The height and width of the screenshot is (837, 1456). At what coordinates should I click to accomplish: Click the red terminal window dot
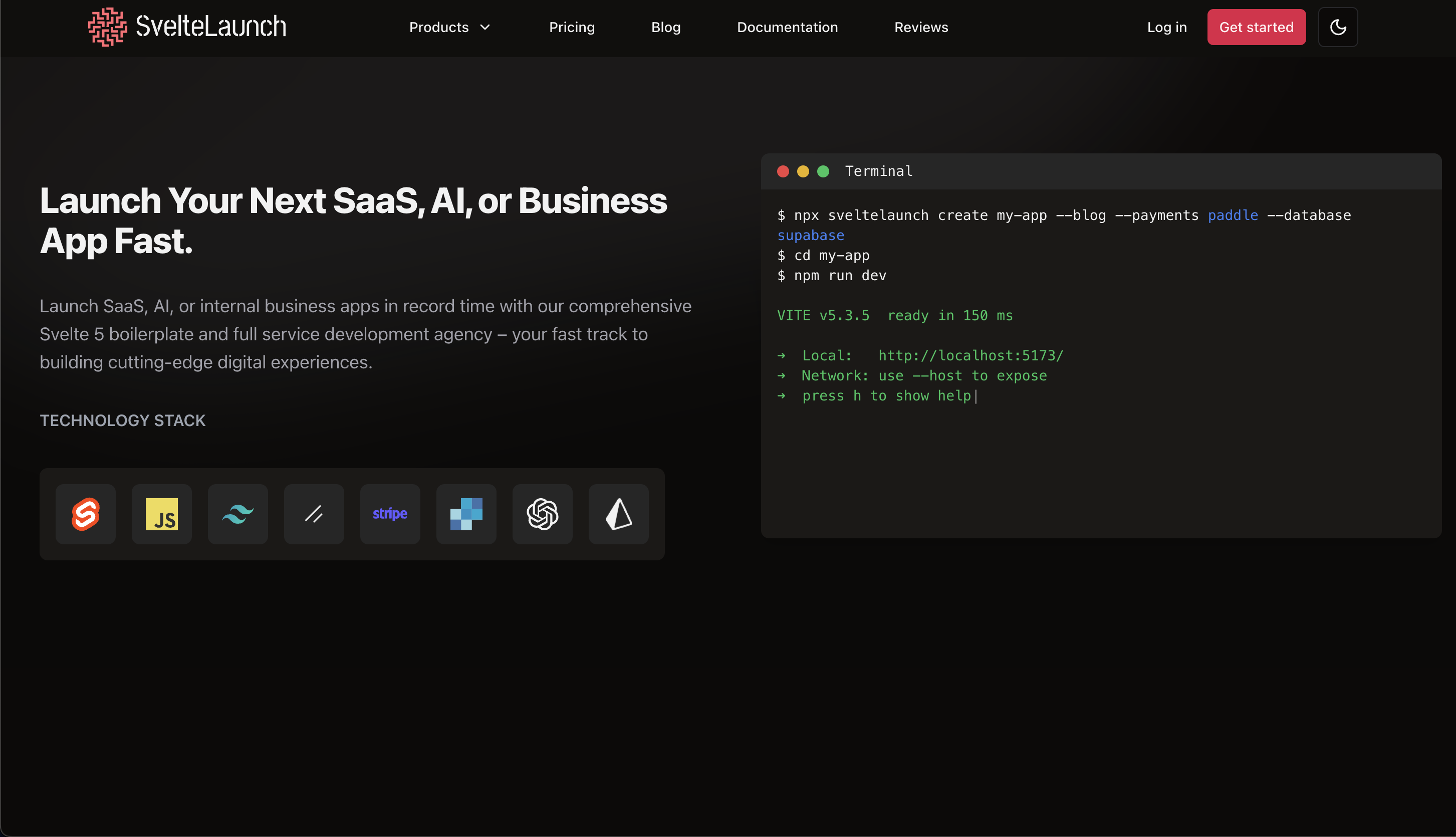pos(783,171)
